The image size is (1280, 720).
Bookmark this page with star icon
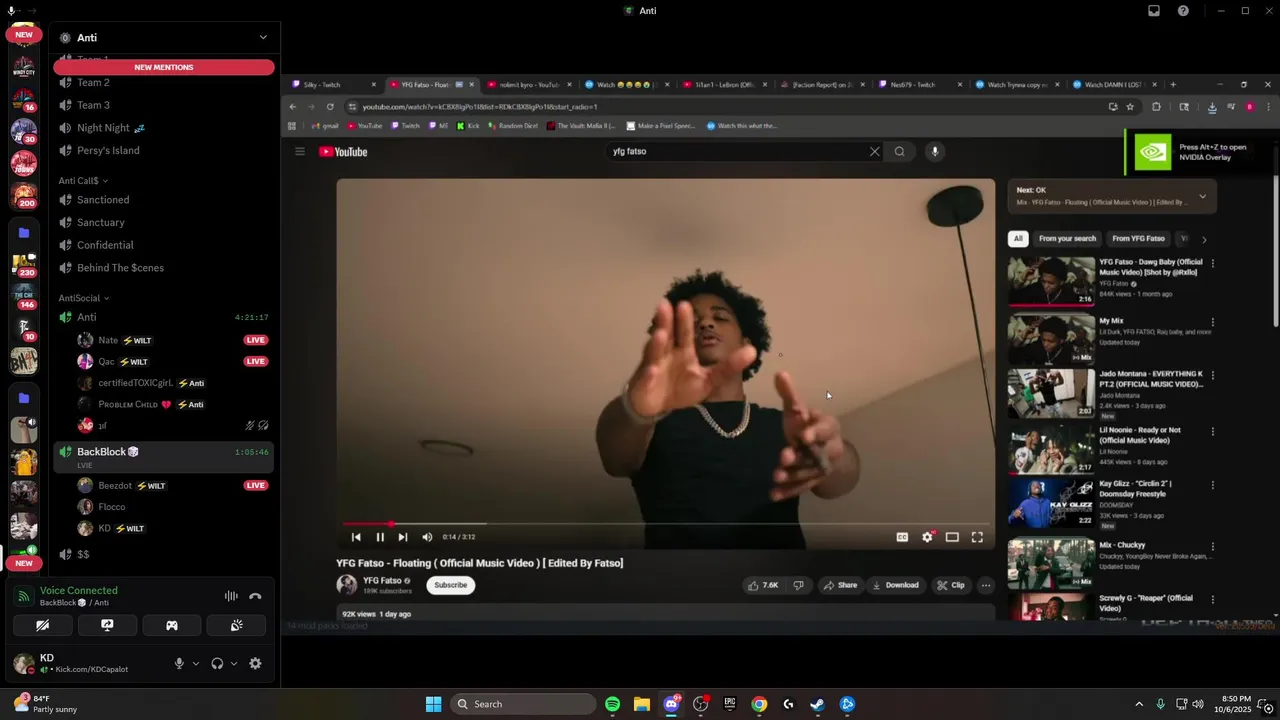tap(1130, 107)
